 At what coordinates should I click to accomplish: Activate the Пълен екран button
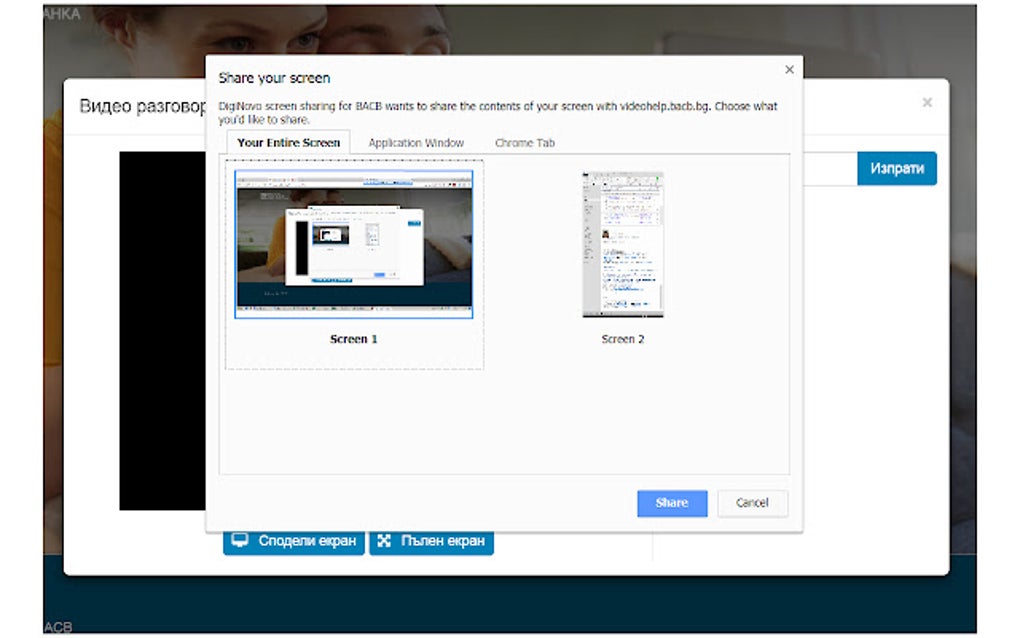pos(431,540)
